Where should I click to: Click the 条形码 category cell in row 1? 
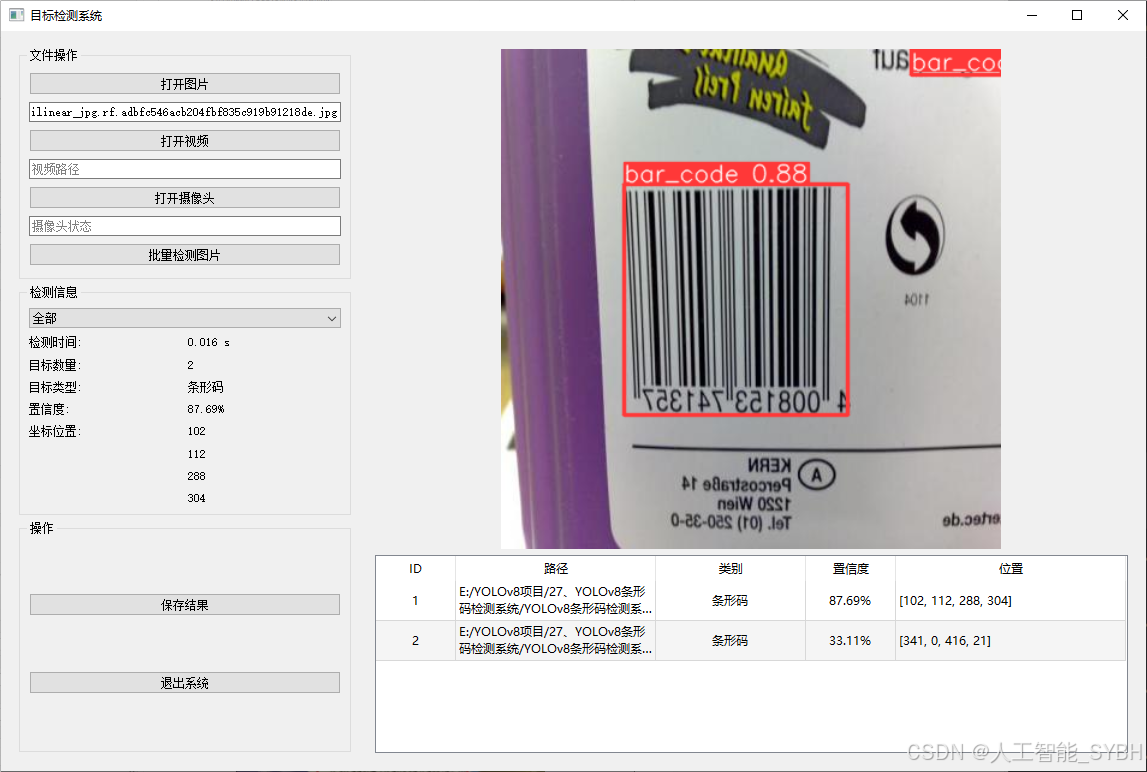click(730, 600)
